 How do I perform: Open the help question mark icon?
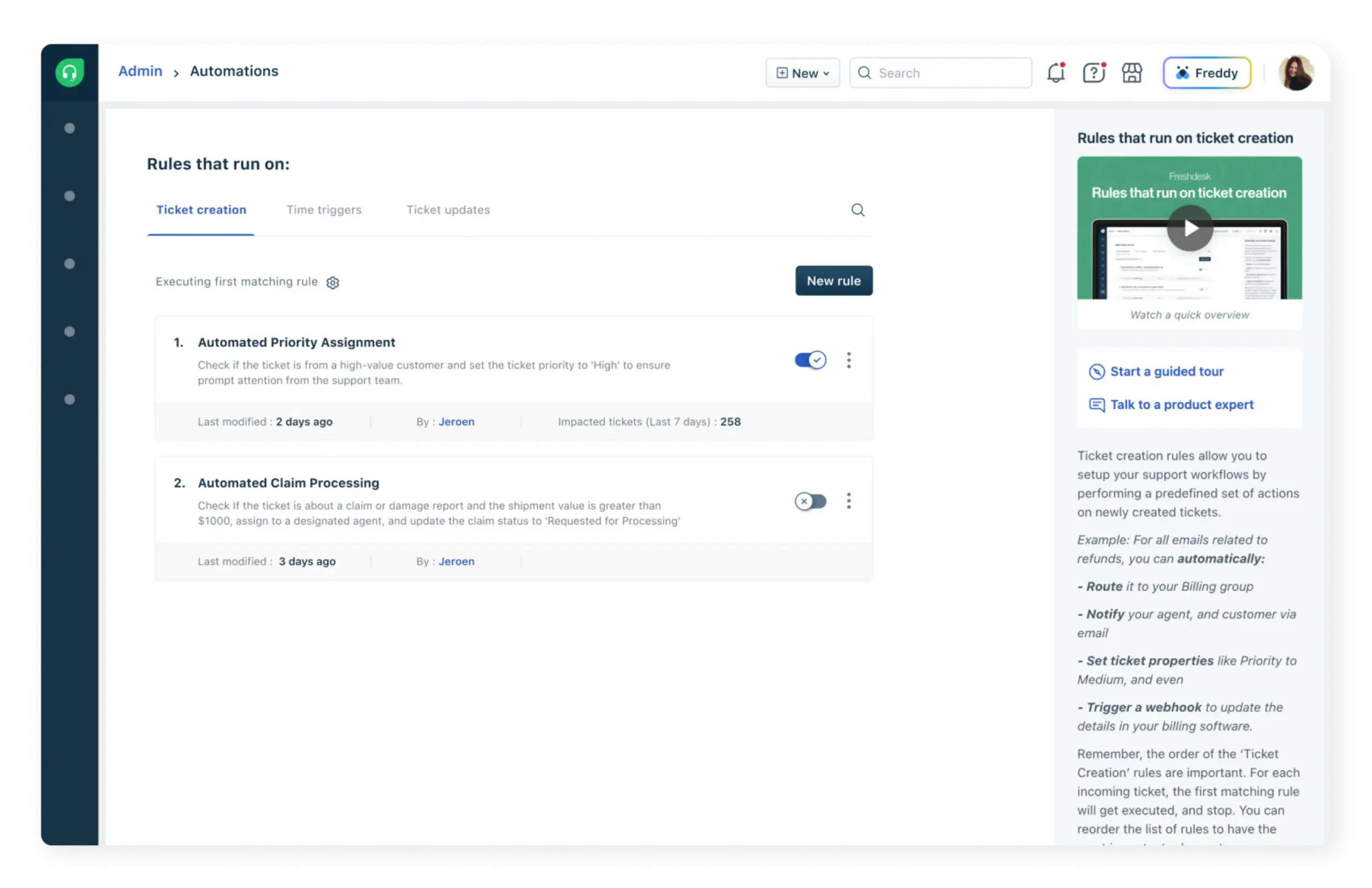click(1093, 73)
